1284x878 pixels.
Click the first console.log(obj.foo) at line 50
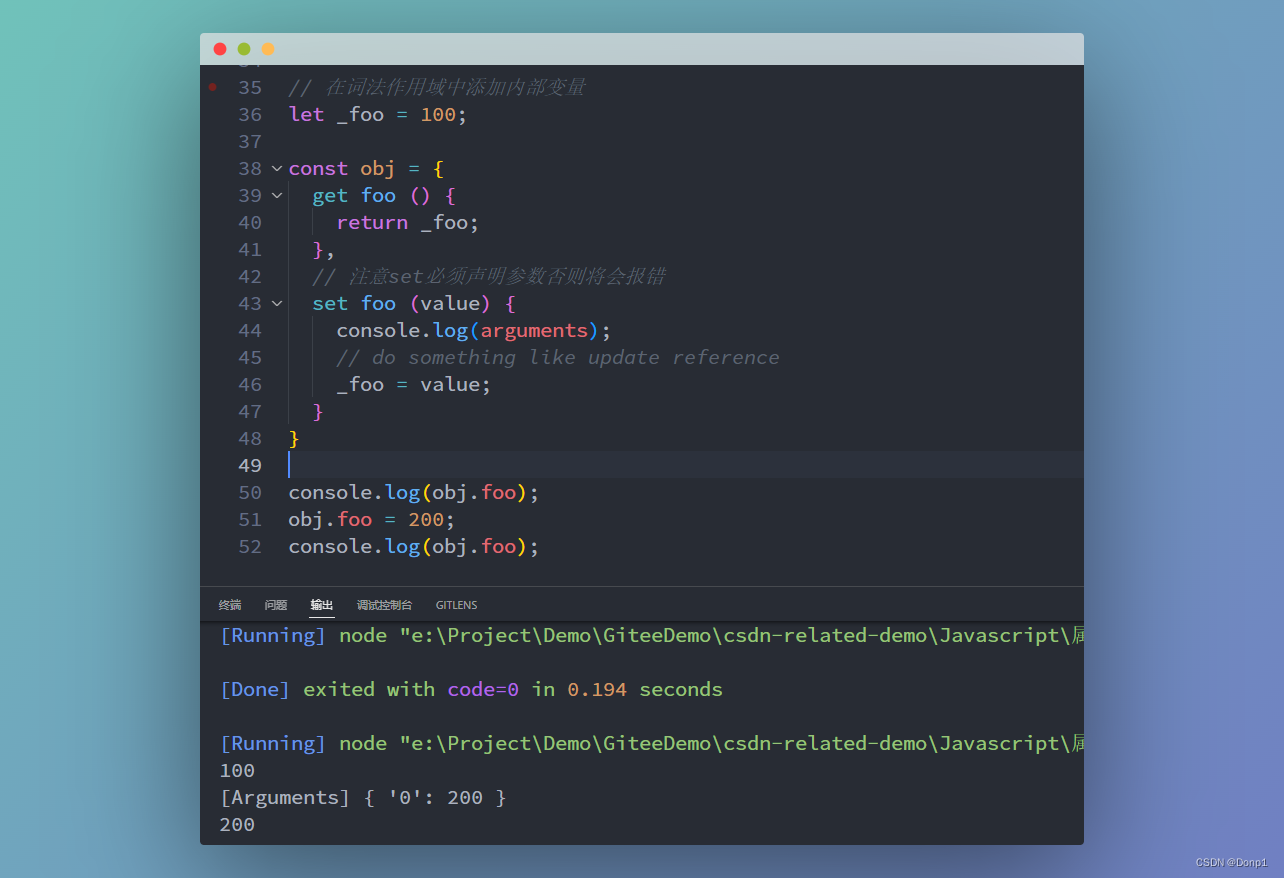tap(414, 492)
